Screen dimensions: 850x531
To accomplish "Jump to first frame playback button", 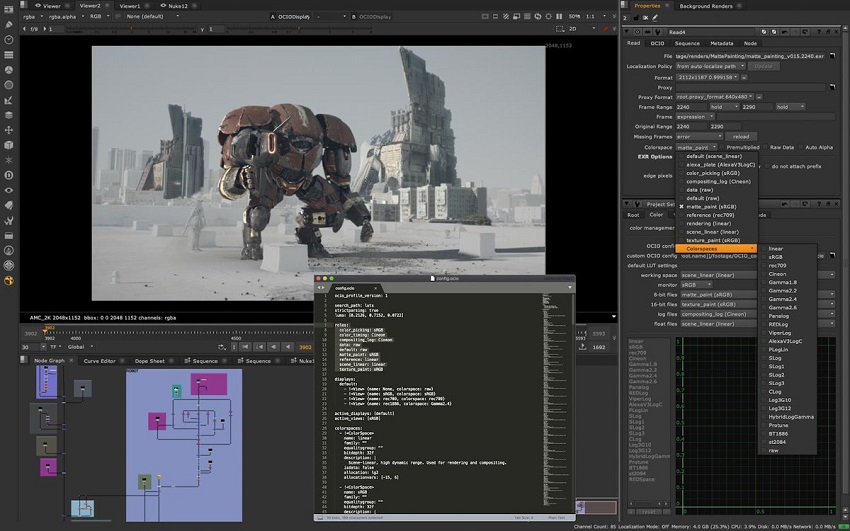I will click(x=245, y=347).
